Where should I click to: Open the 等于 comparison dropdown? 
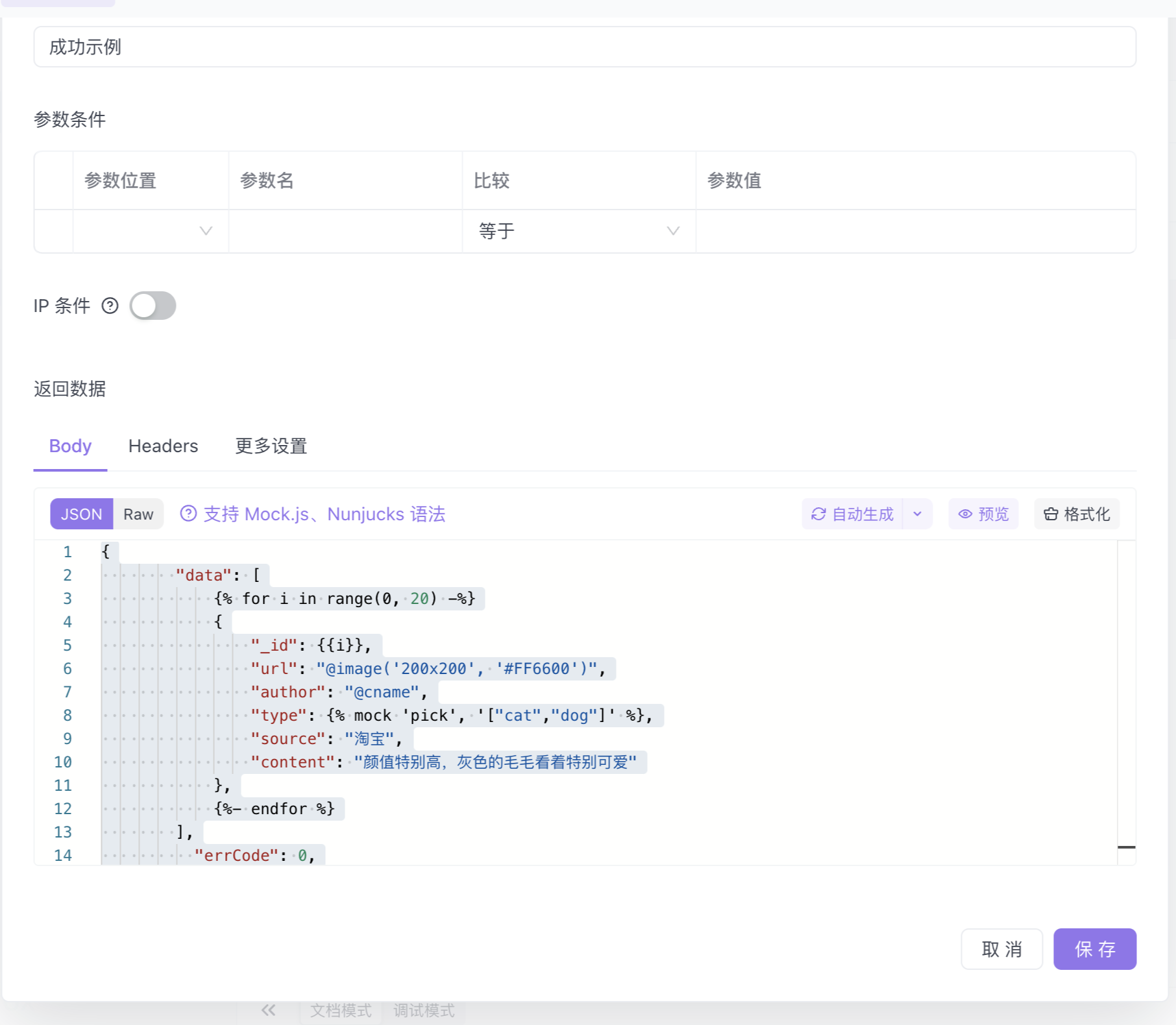[579, 231]
